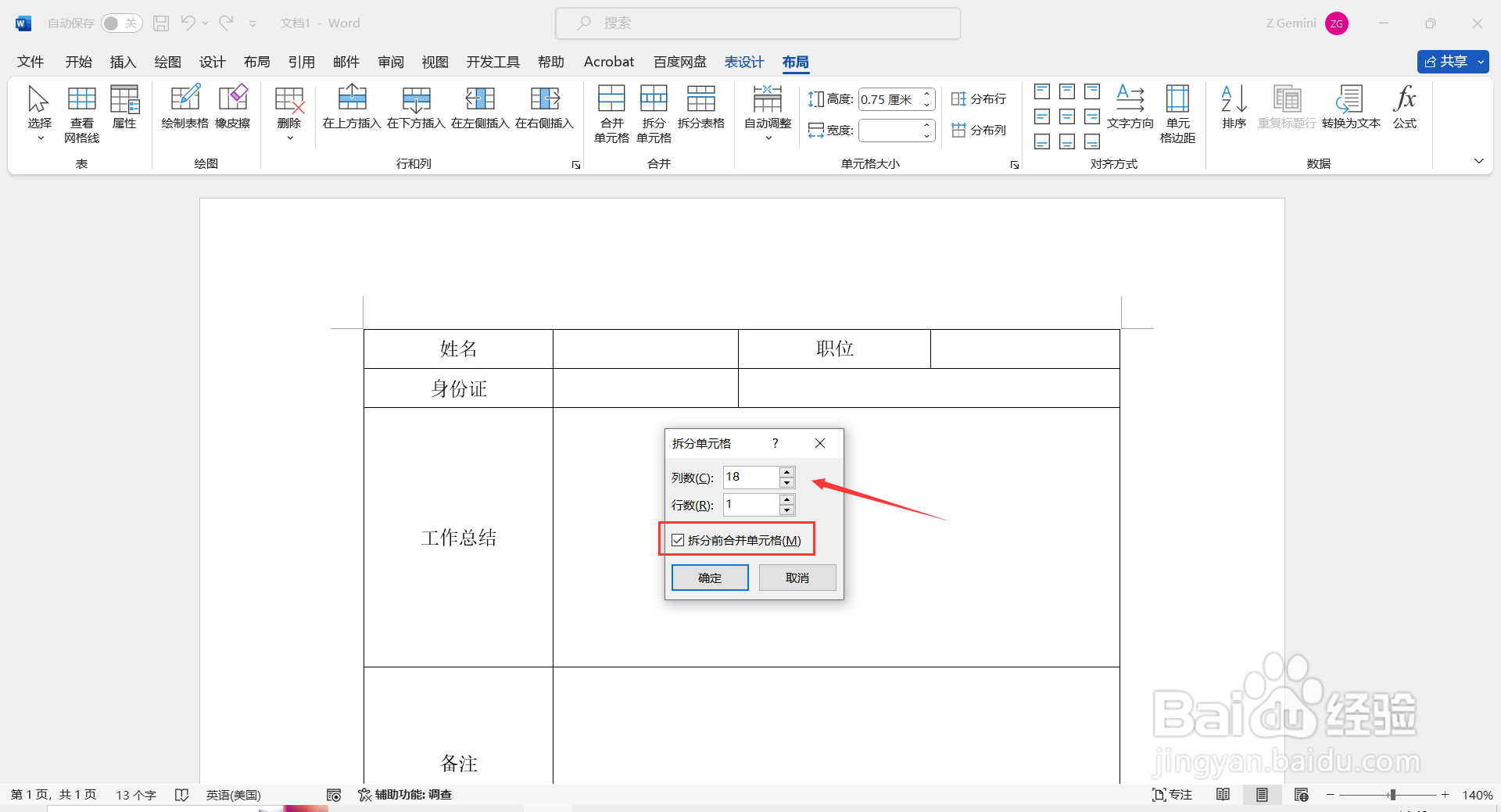Select the Eraser tool (橡皮擦)
Screen dimensions: 1501x812
click(x=232, y=109)
